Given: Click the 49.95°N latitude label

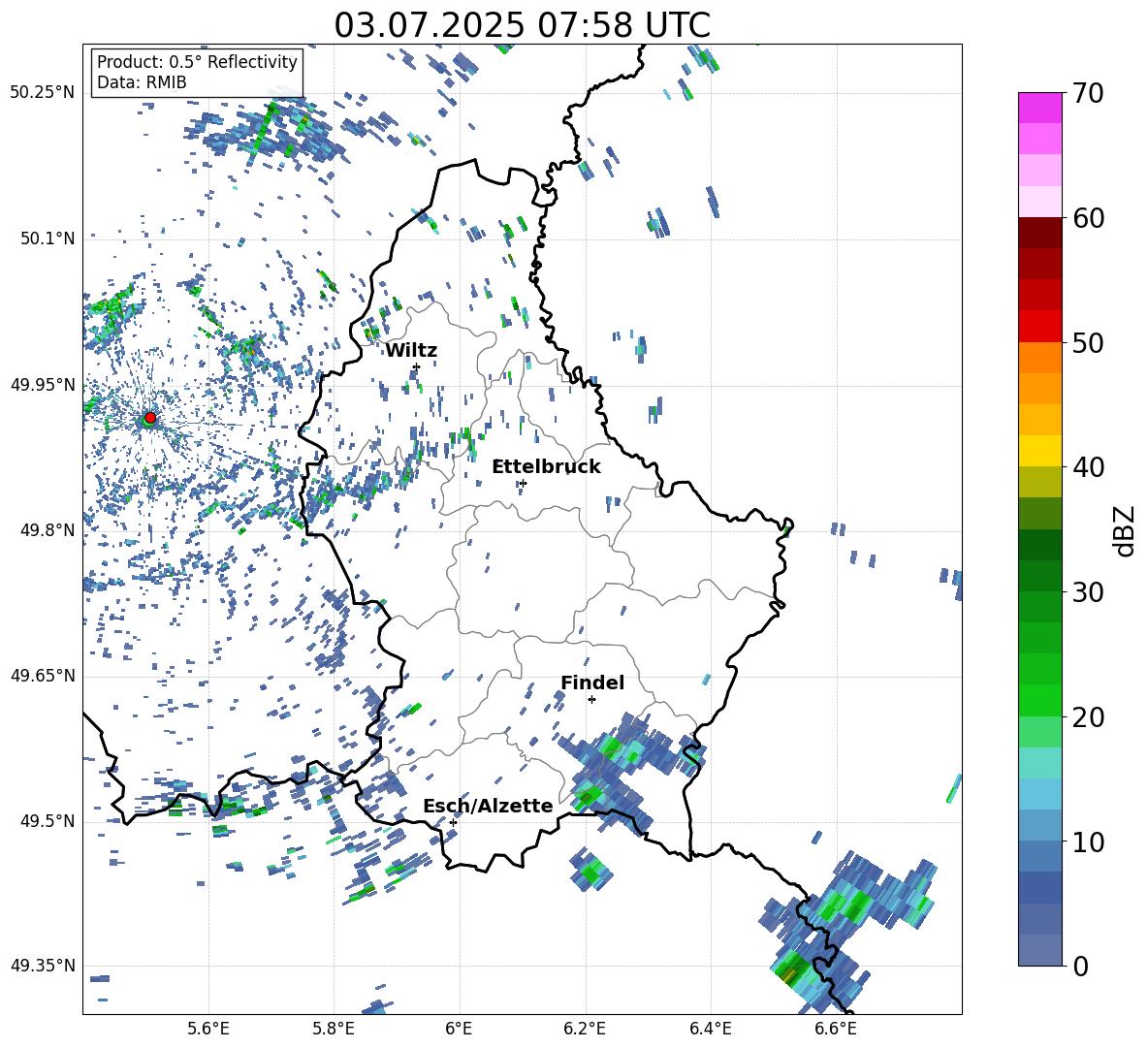Looking at the screenshot, I should (x=43, y=385).
